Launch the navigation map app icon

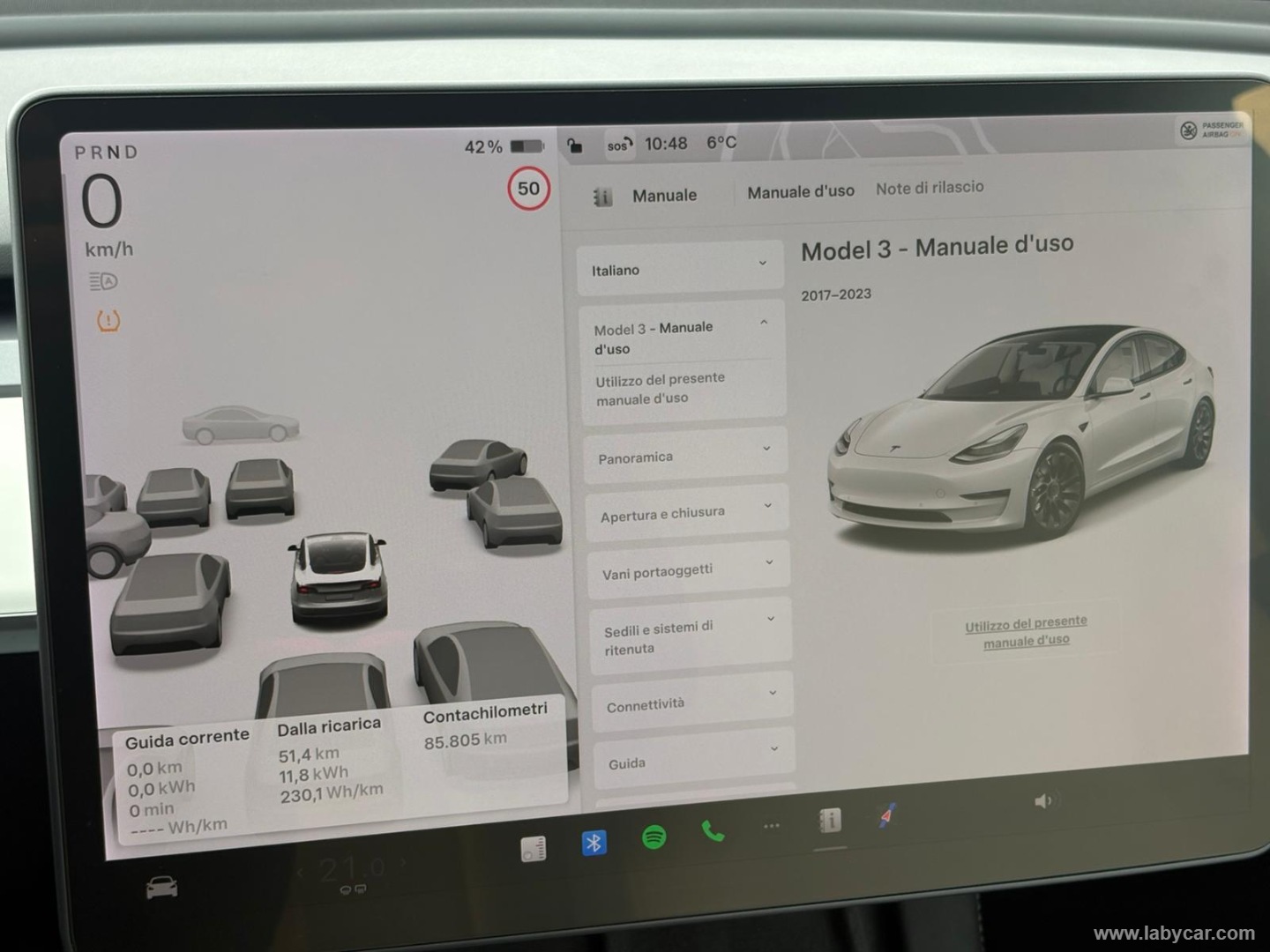pyautogui.click(x=888, y=815)
